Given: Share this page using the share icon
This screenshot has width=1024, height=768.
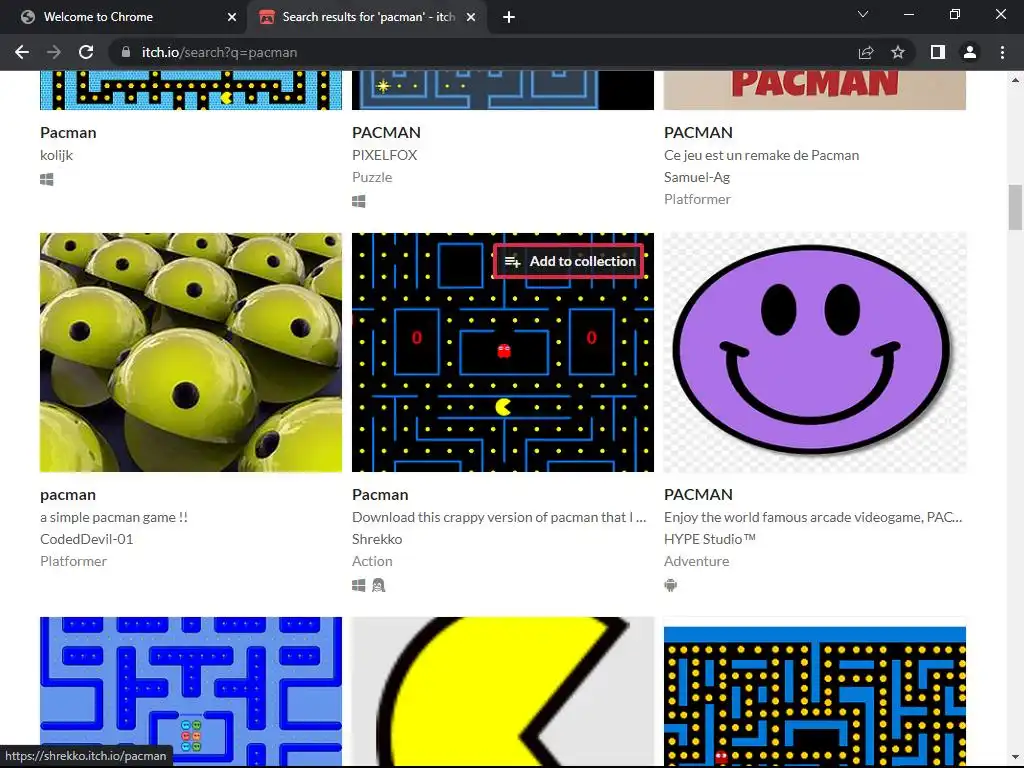Looking at the screenshot, I should click(866, 52).
